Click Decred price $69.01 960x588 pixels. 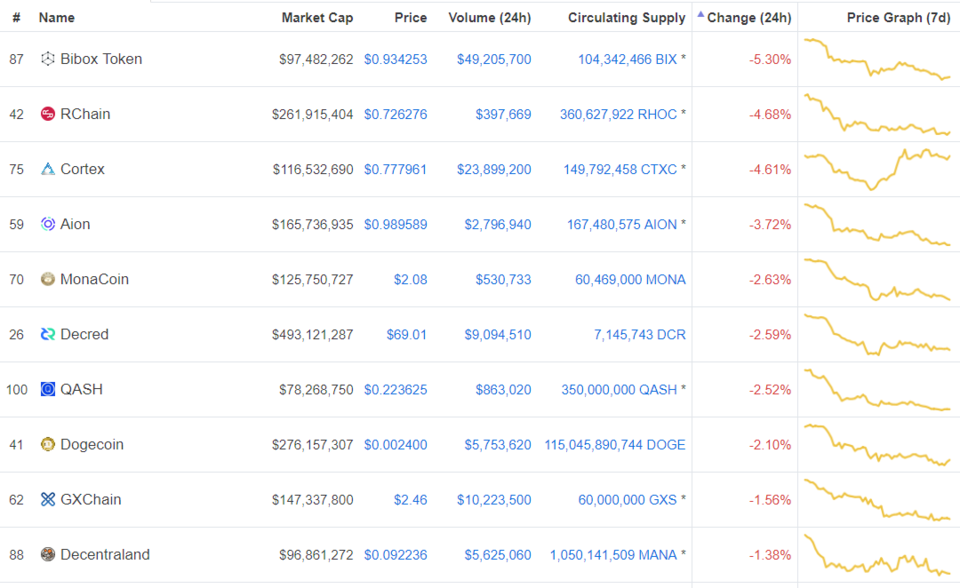(407, 335)
